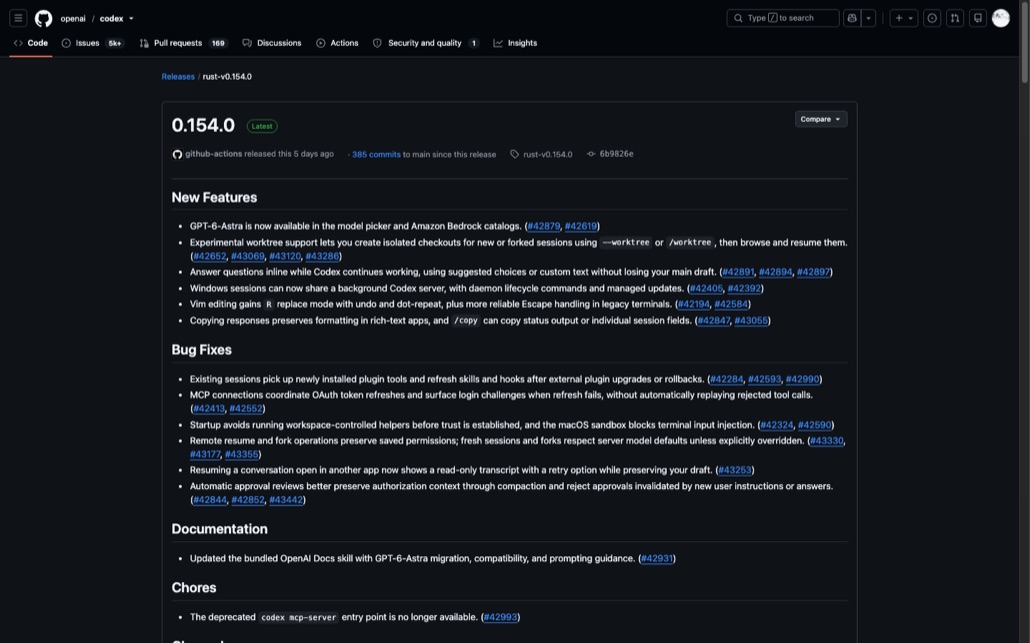The height and width of the screenshot is (643, 1030).
Task: Go to GitHub homepage via Octocat logo
Action: [x=43, y=18]
